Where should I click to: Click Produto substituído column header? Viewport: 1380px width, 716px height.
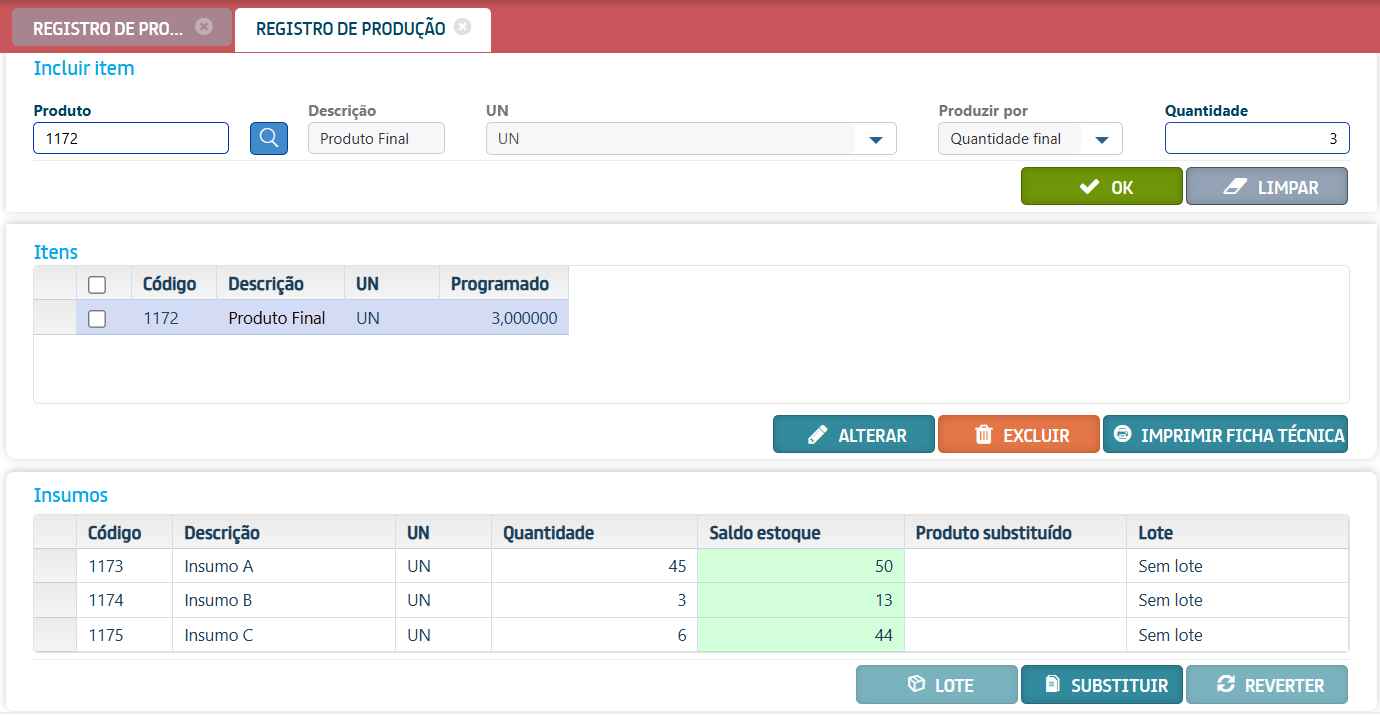tap(1015, 532)
